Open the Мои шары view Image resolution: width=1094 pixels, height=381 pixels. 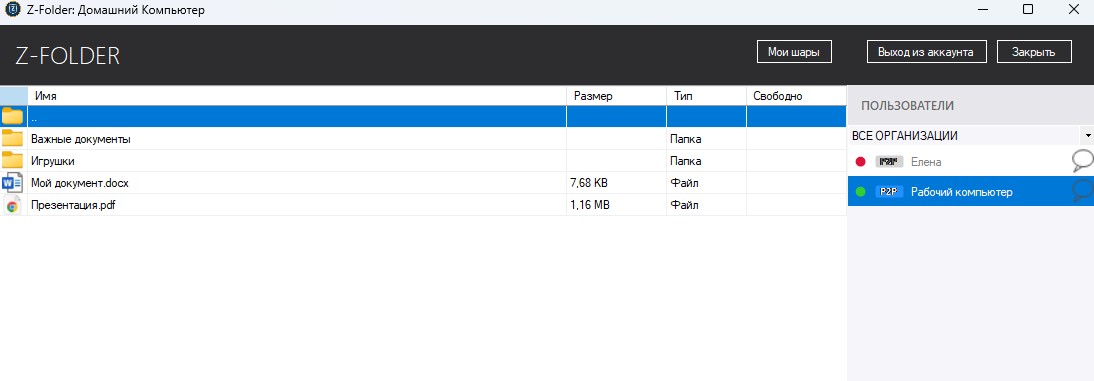click(794, 52)
